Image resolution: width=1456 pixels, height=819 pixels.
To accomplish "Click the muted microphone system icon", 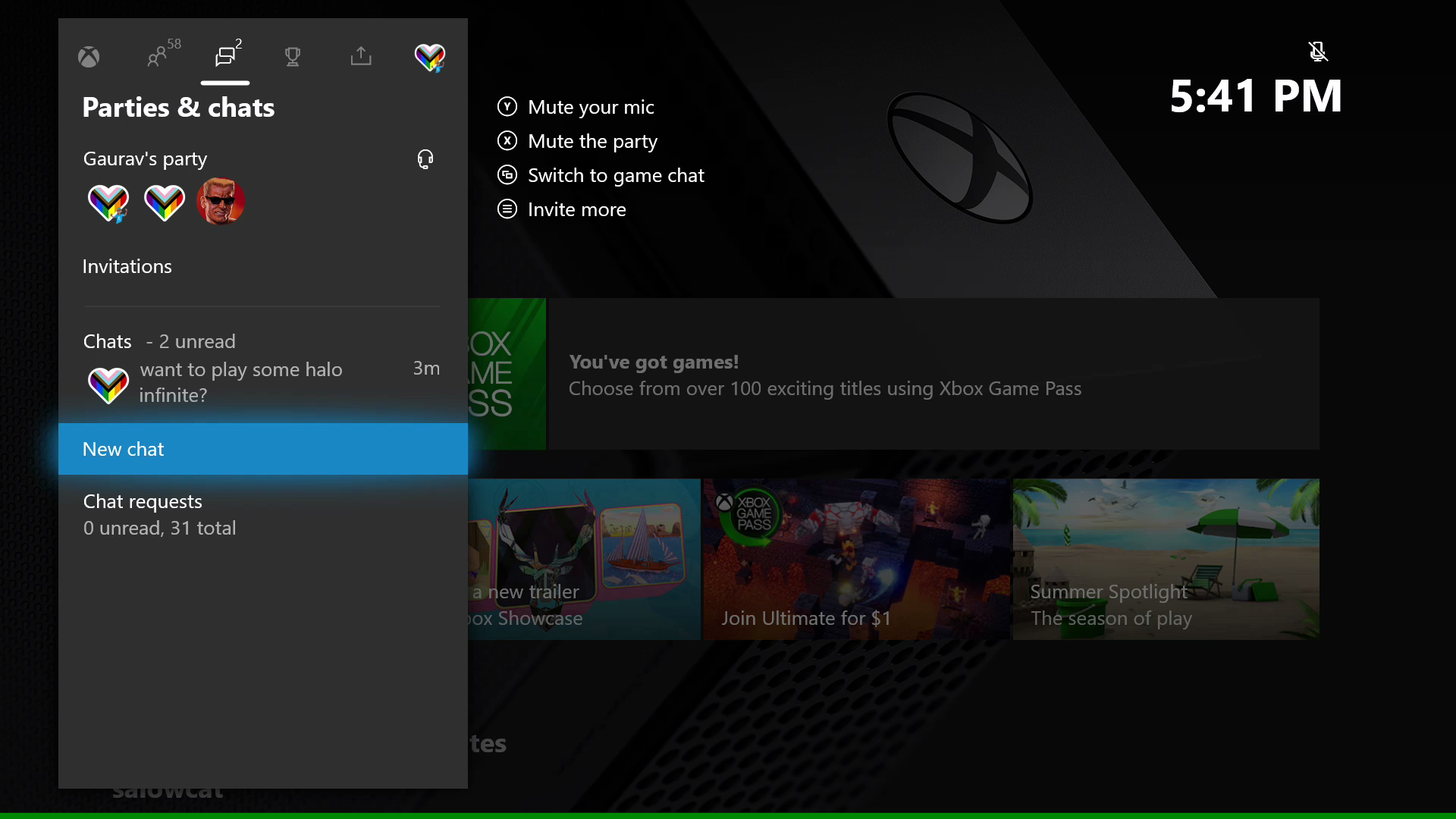I will [1317, 51].
